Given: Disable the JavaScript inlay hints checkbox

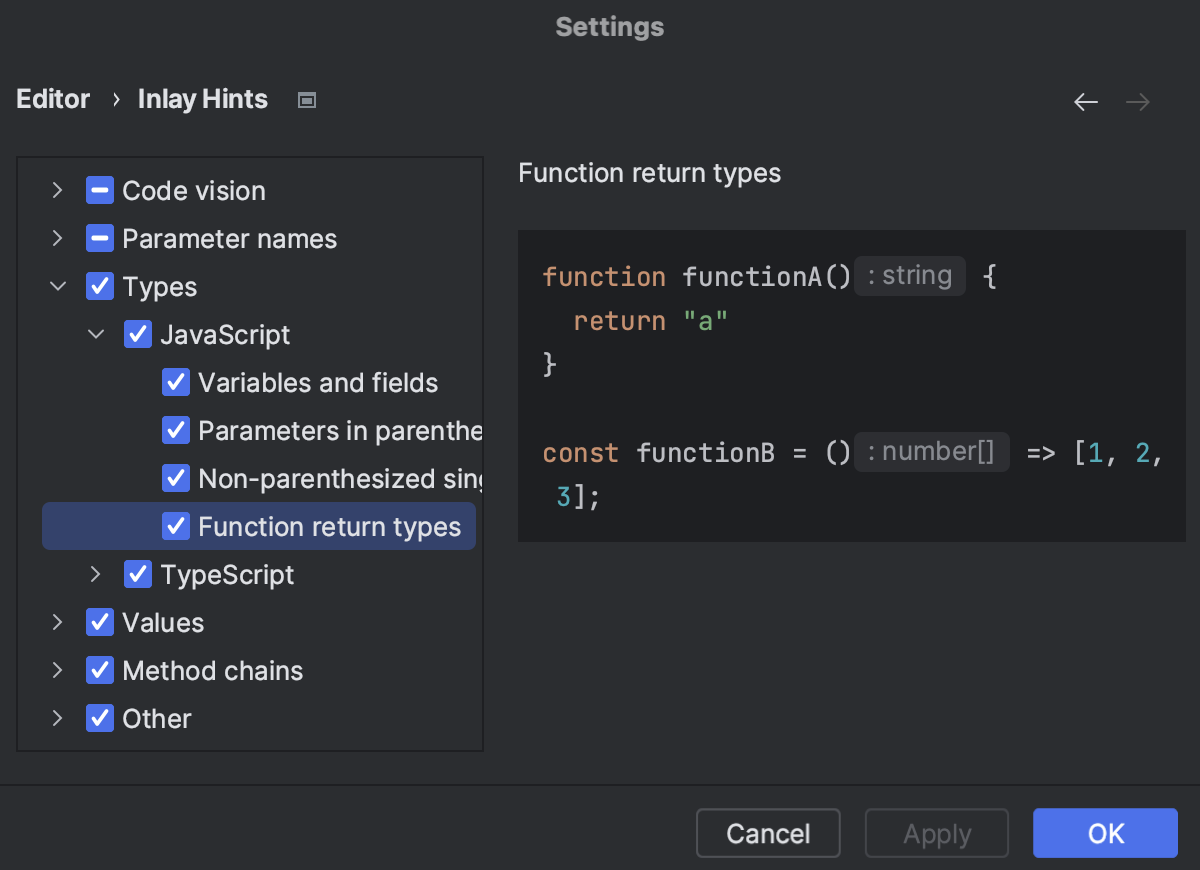Looking at the screenshot, I should [x=138, y=334].
